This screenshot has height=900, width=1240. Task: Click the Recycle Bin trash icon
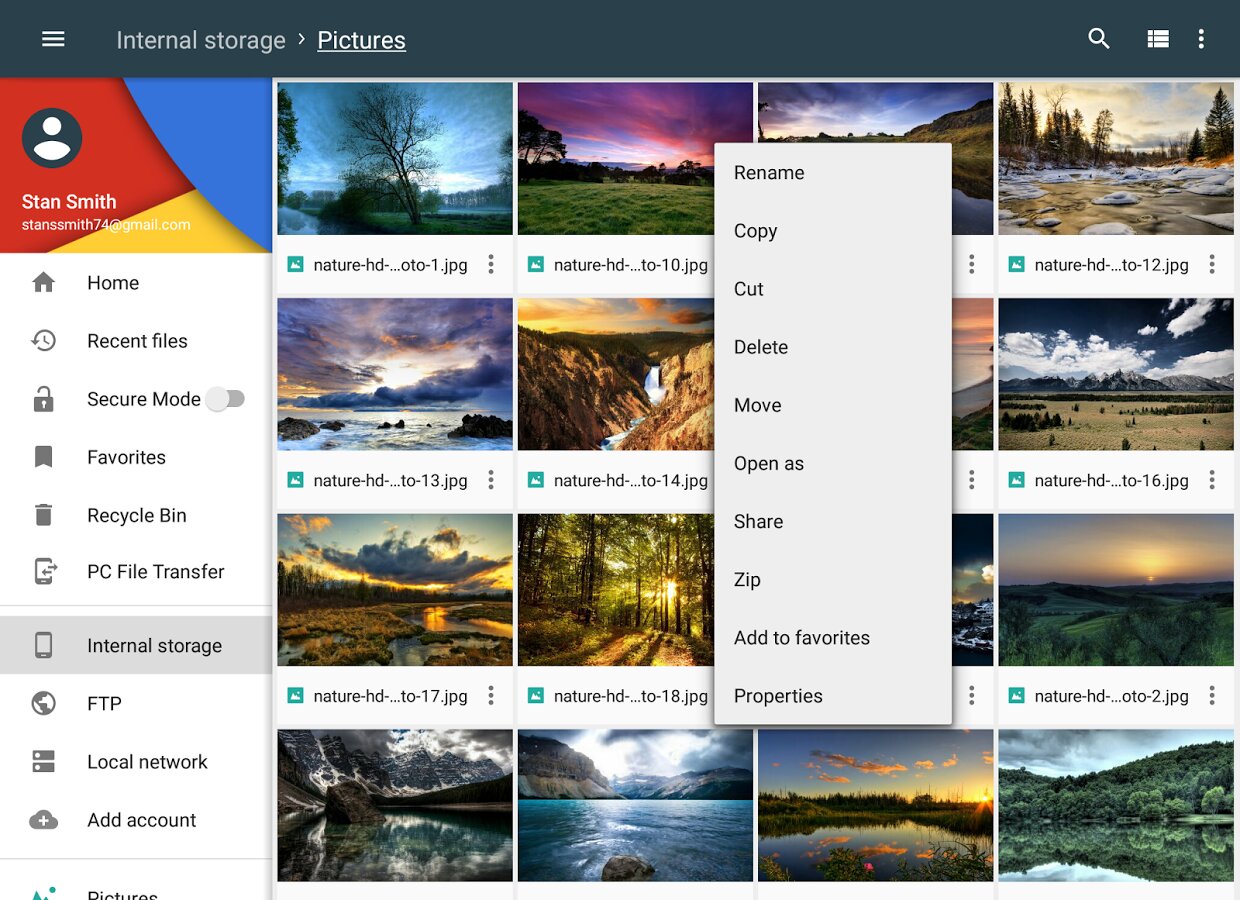(43, 515)
